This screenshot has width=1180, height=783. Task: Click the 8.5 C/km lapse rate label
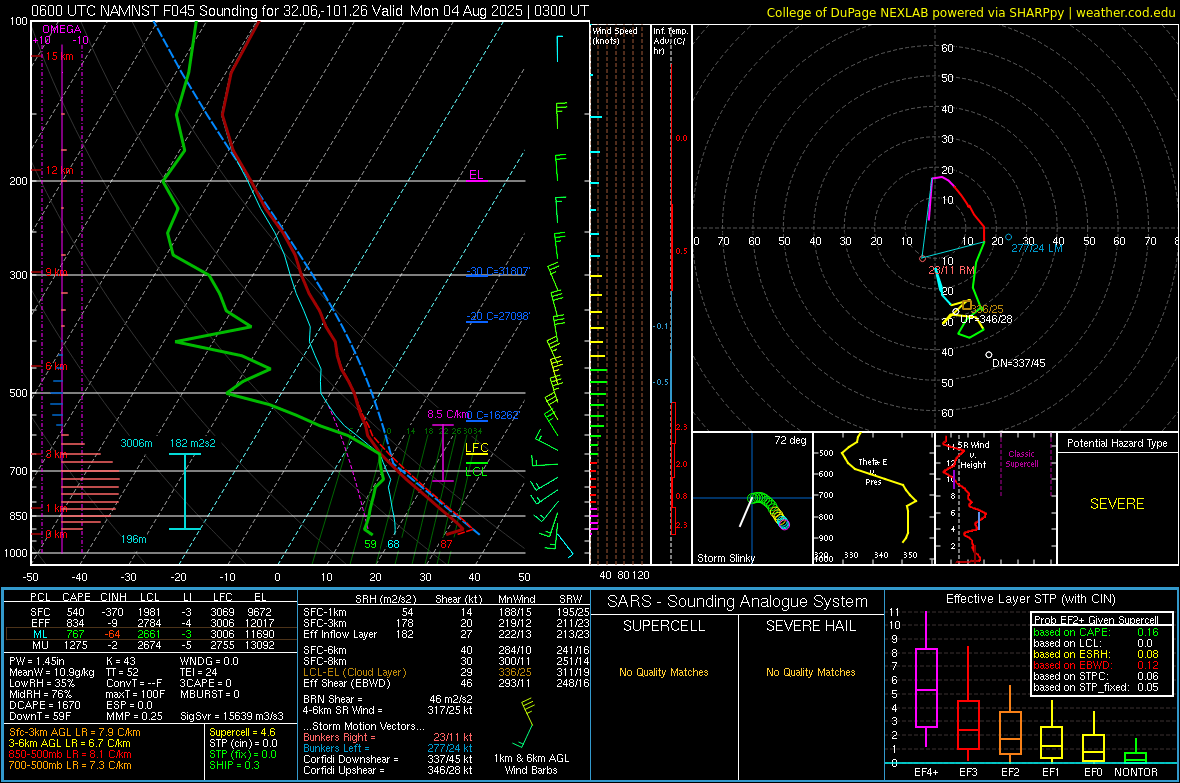point(448,414)
